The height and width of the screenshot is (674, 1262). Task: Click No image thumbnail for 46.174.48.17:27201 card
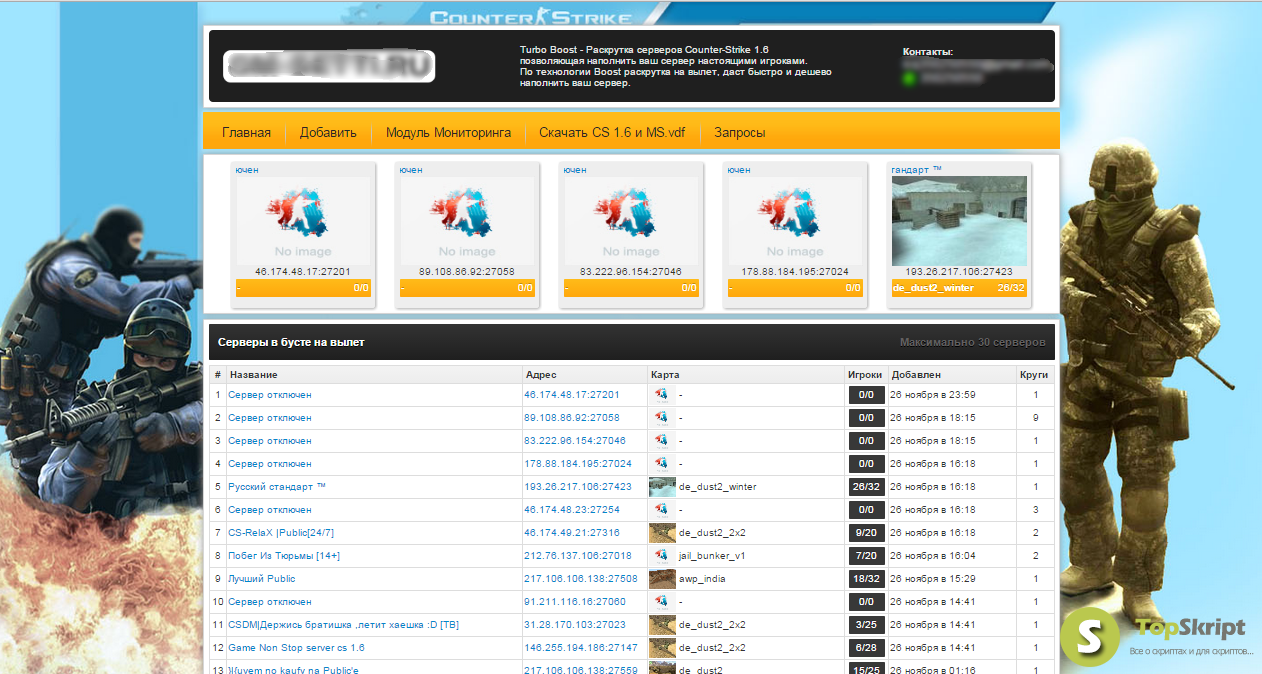[x=303, y=221]
